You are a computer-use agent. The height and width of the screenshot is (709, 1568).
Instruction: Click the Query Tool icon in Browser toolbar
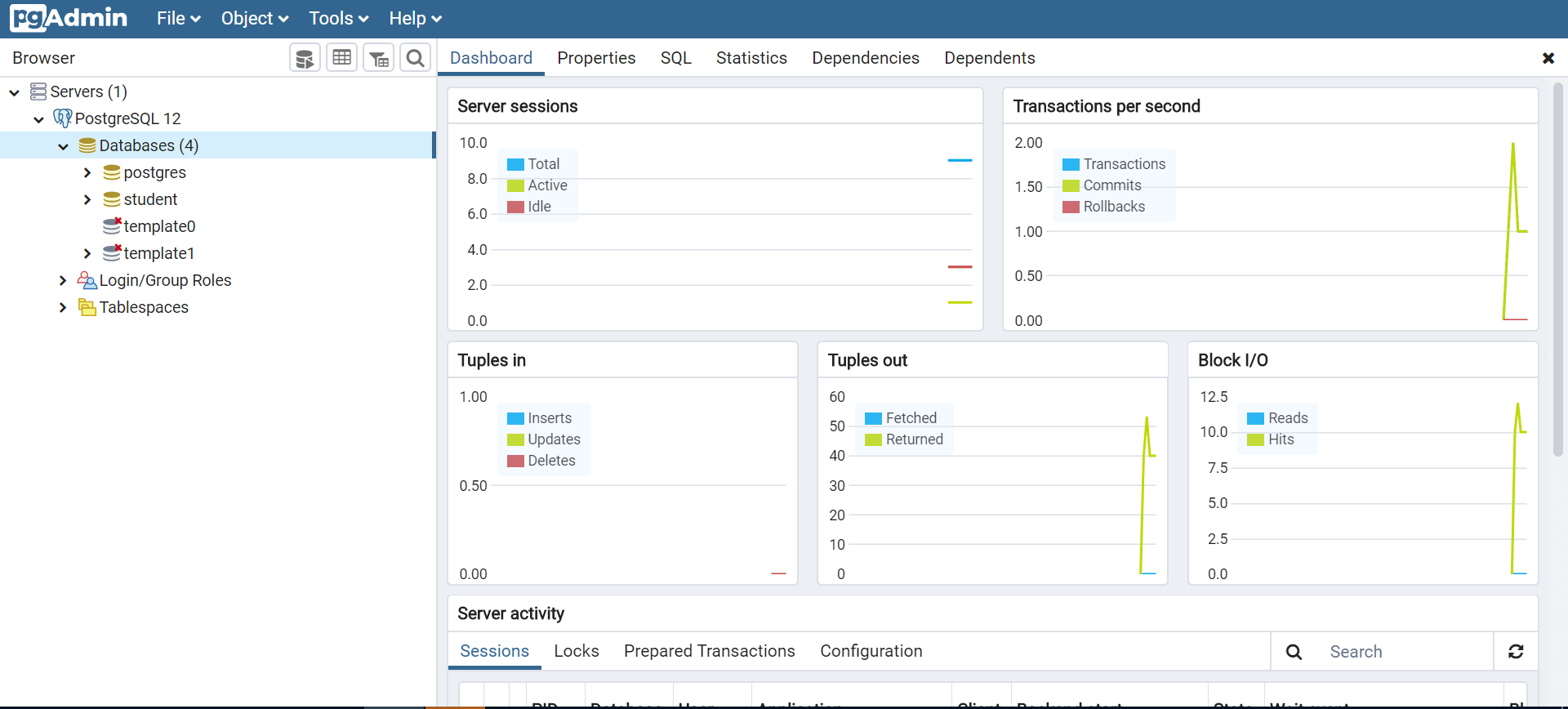[x=305, y=58]
